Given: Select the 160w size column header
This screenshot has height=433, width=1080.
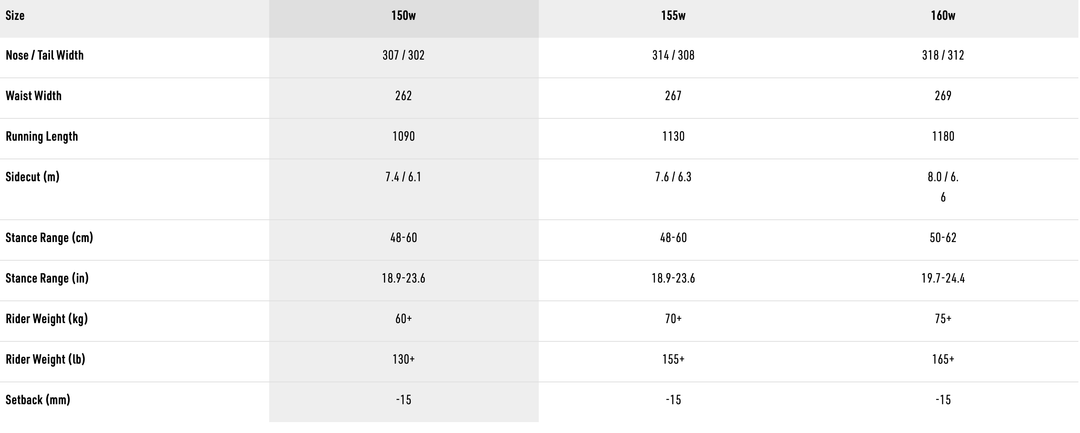Looking at the screenshot, I should [943, 15].
